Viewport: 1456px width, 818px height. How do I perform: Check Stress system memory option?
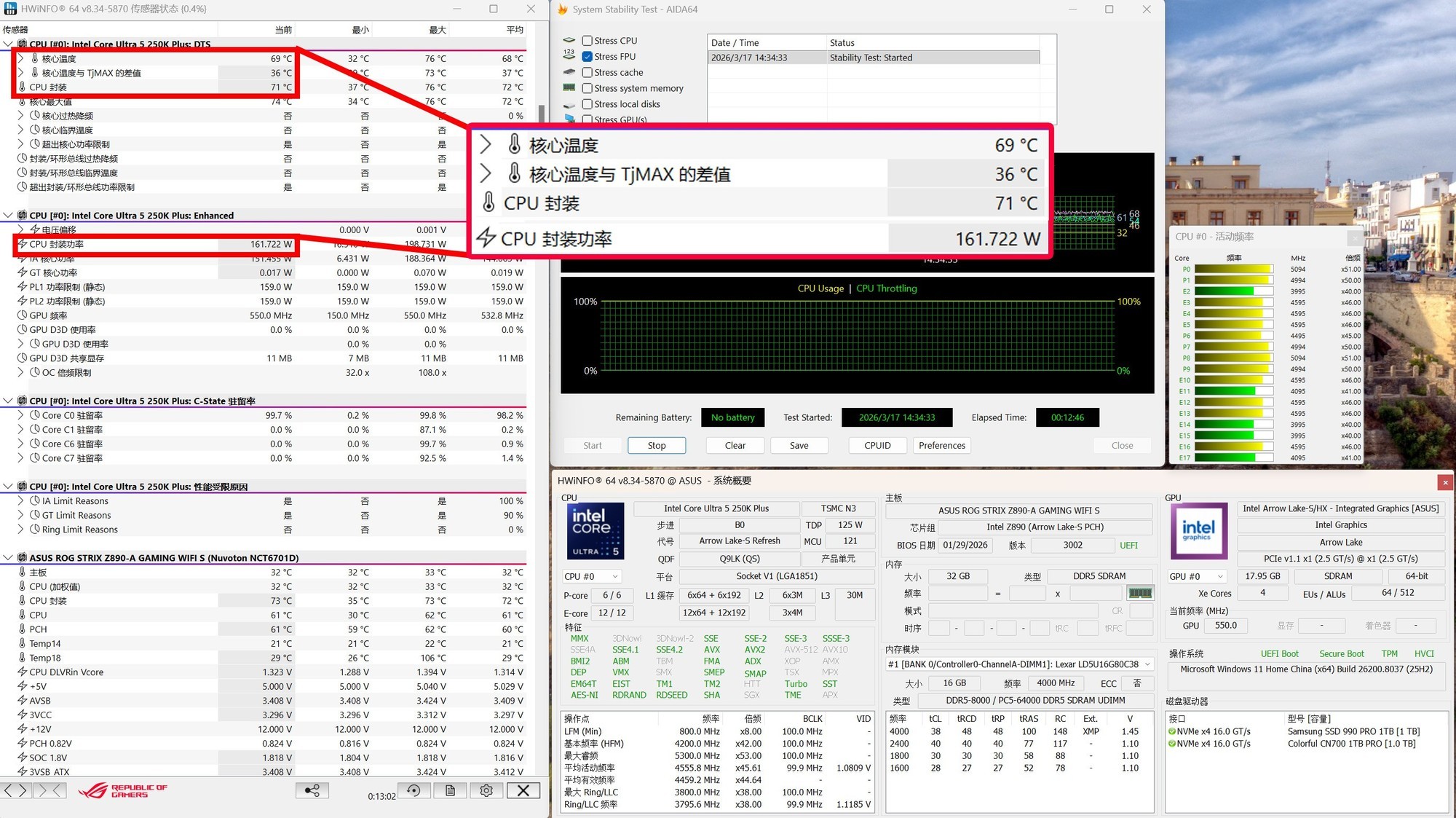tap(587, 88)
